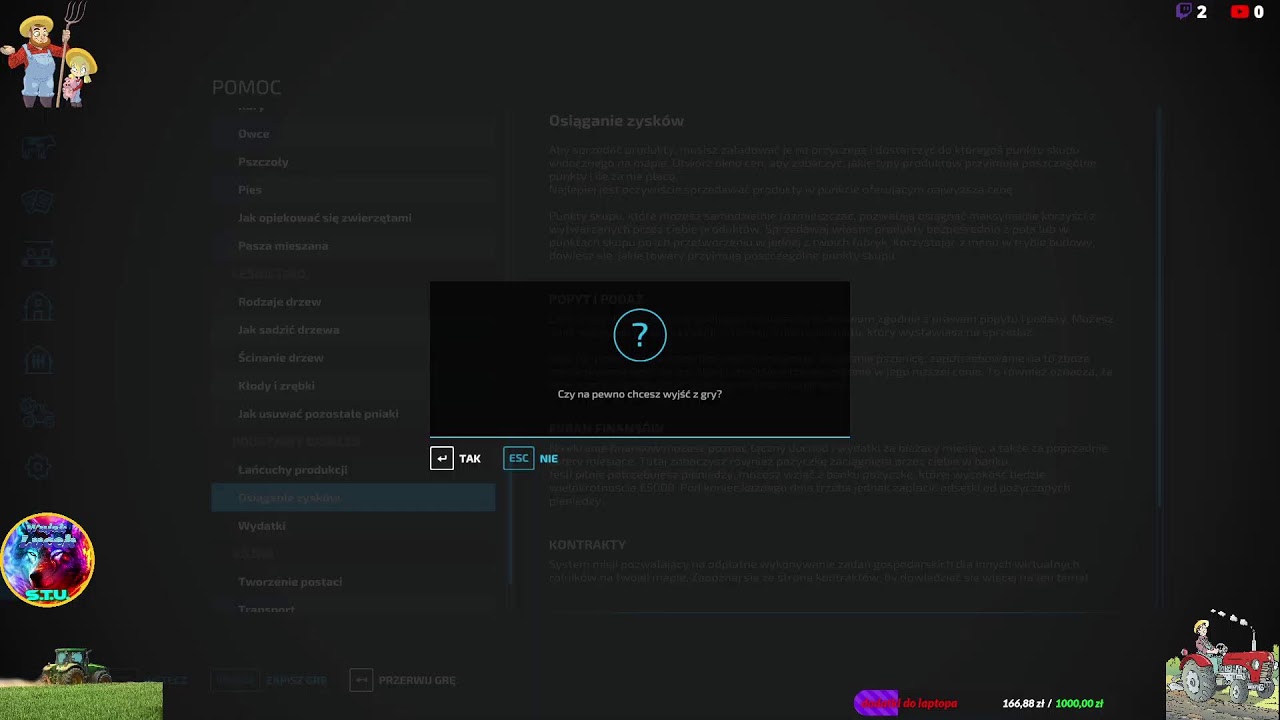
Task: Select the Pszczoły help topic
Action: coord(353,161)
